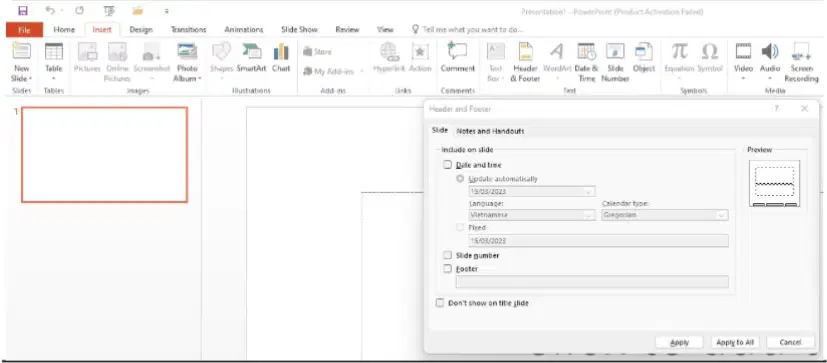Start Screen Recording
The height and width of the screenshot is (363, 827).
pos(801,62)
